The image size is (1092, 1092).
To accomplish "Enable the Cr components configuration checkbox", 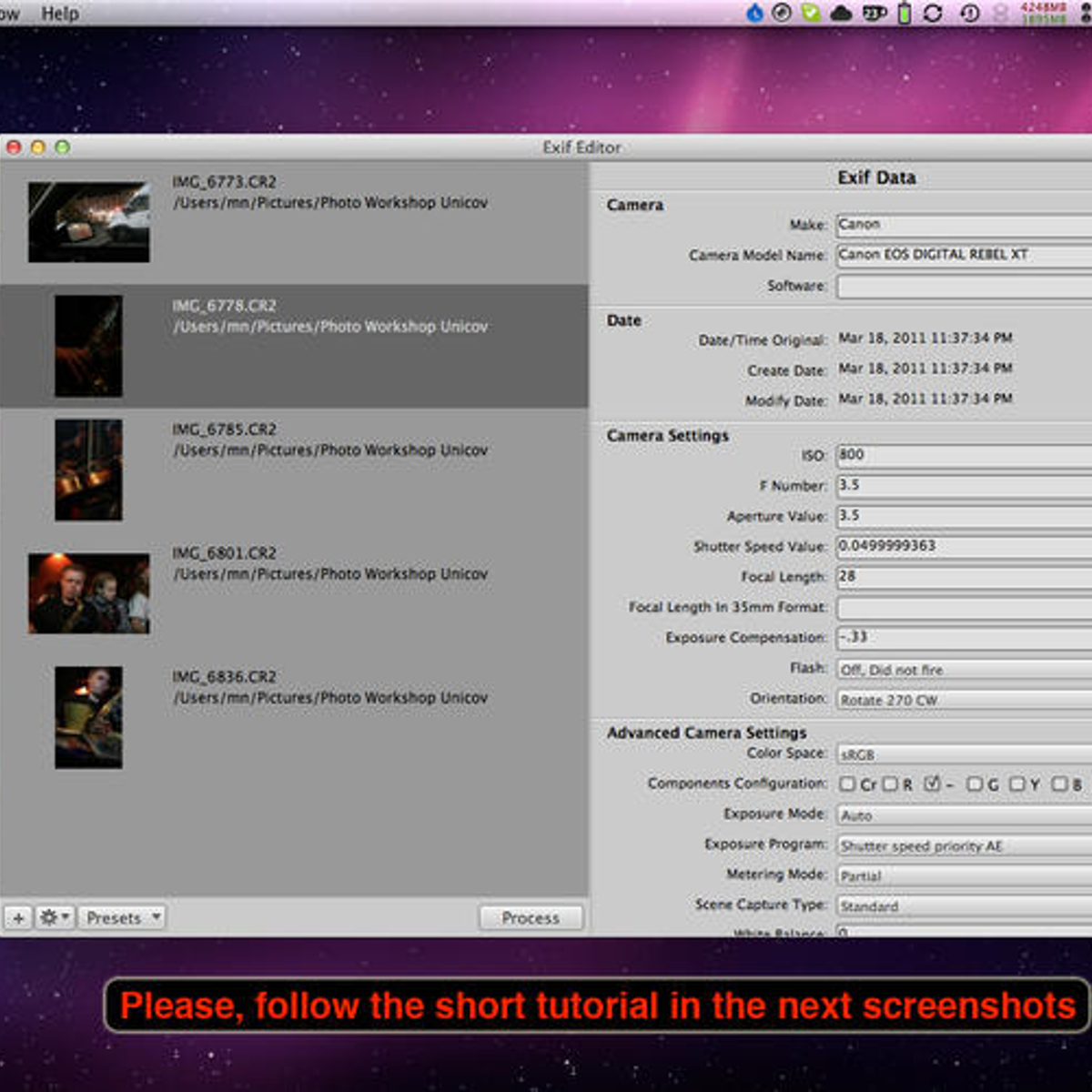I will point(846,783).
